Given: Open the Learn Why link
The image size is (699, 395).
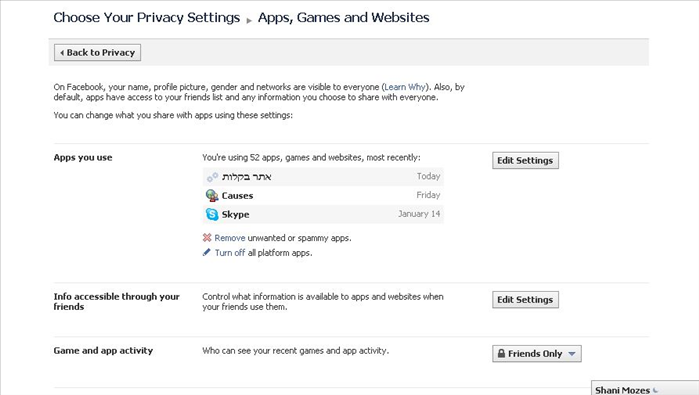Looking at the screenshot, I should coord(405,87).
